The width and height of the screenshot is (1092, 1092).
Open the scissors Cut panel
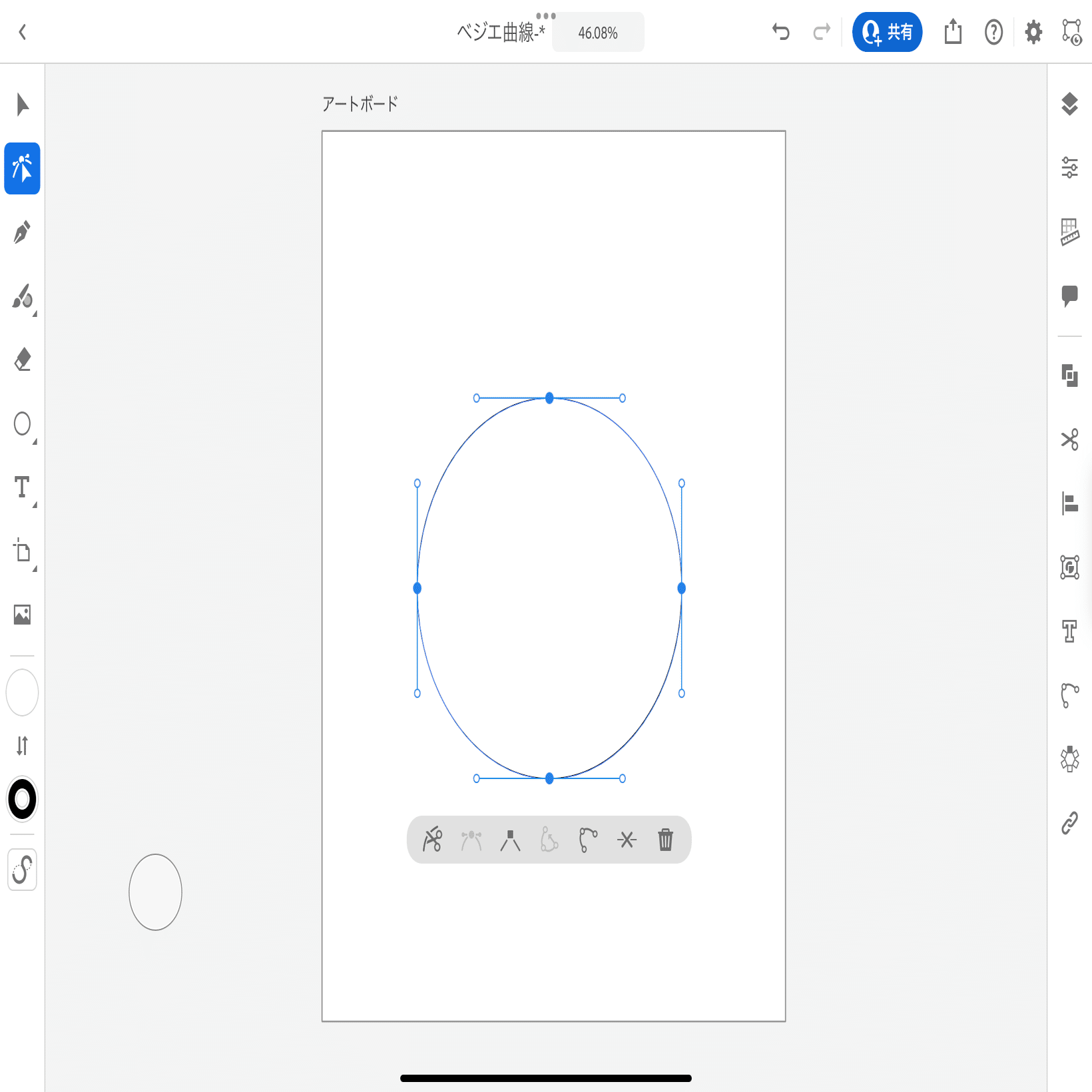pos(1069,439)
